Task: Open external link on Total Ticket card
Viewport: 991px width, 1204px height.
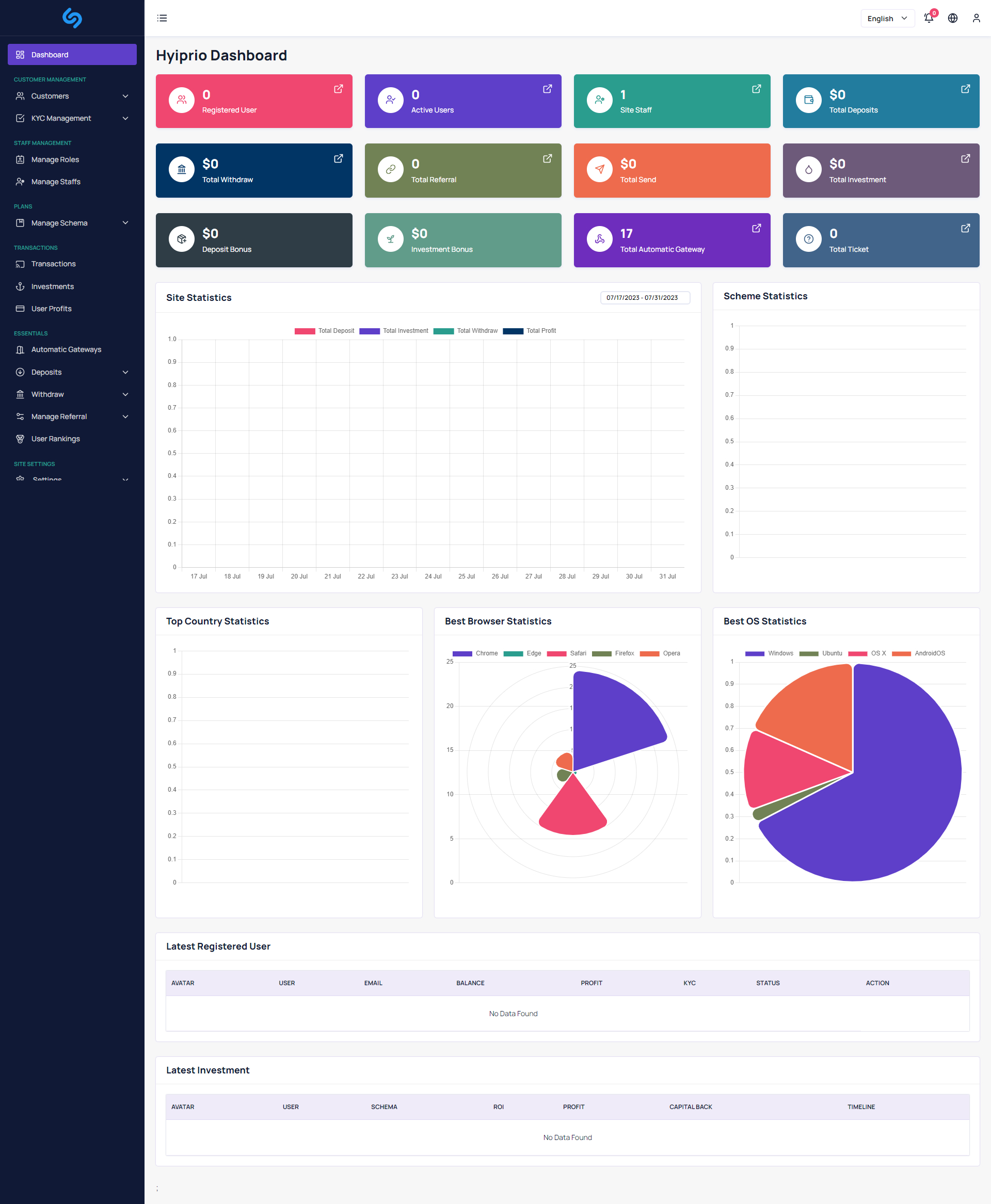Action: point(965,228)
